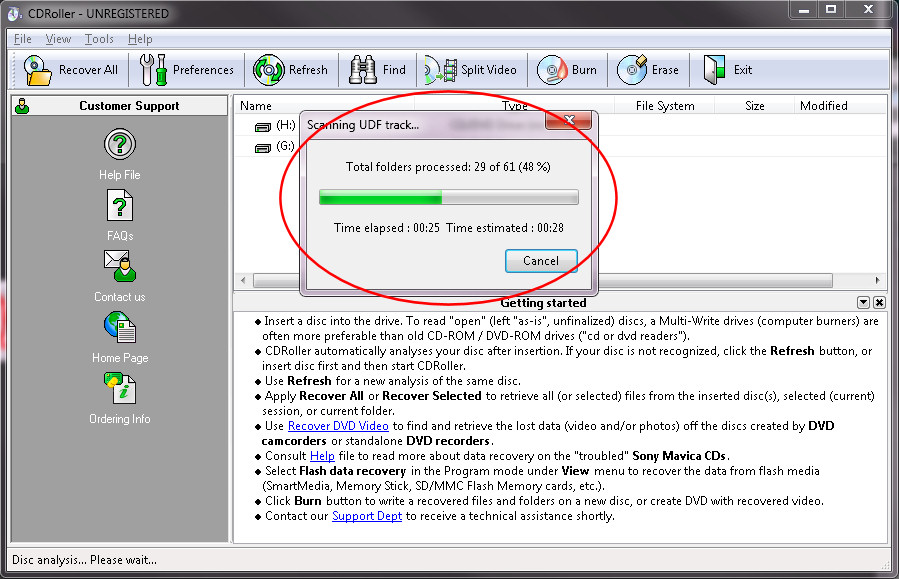Follow the Recover DVD Video link
The height and width of the screenshot is (579, 899).
[338, 426]
